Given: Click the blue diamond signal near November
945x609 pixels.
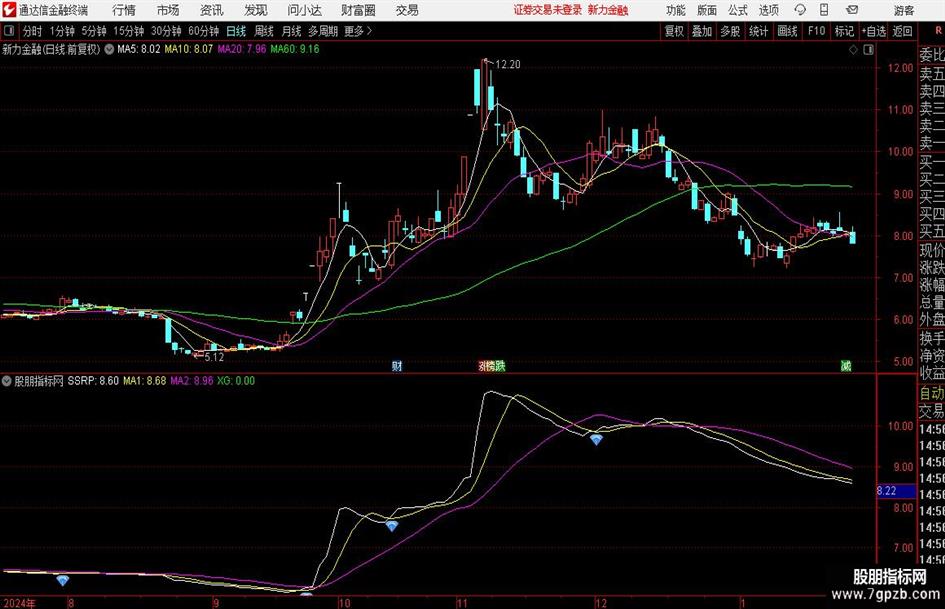Looking at the screenshot, I should [x=596, y=440].
